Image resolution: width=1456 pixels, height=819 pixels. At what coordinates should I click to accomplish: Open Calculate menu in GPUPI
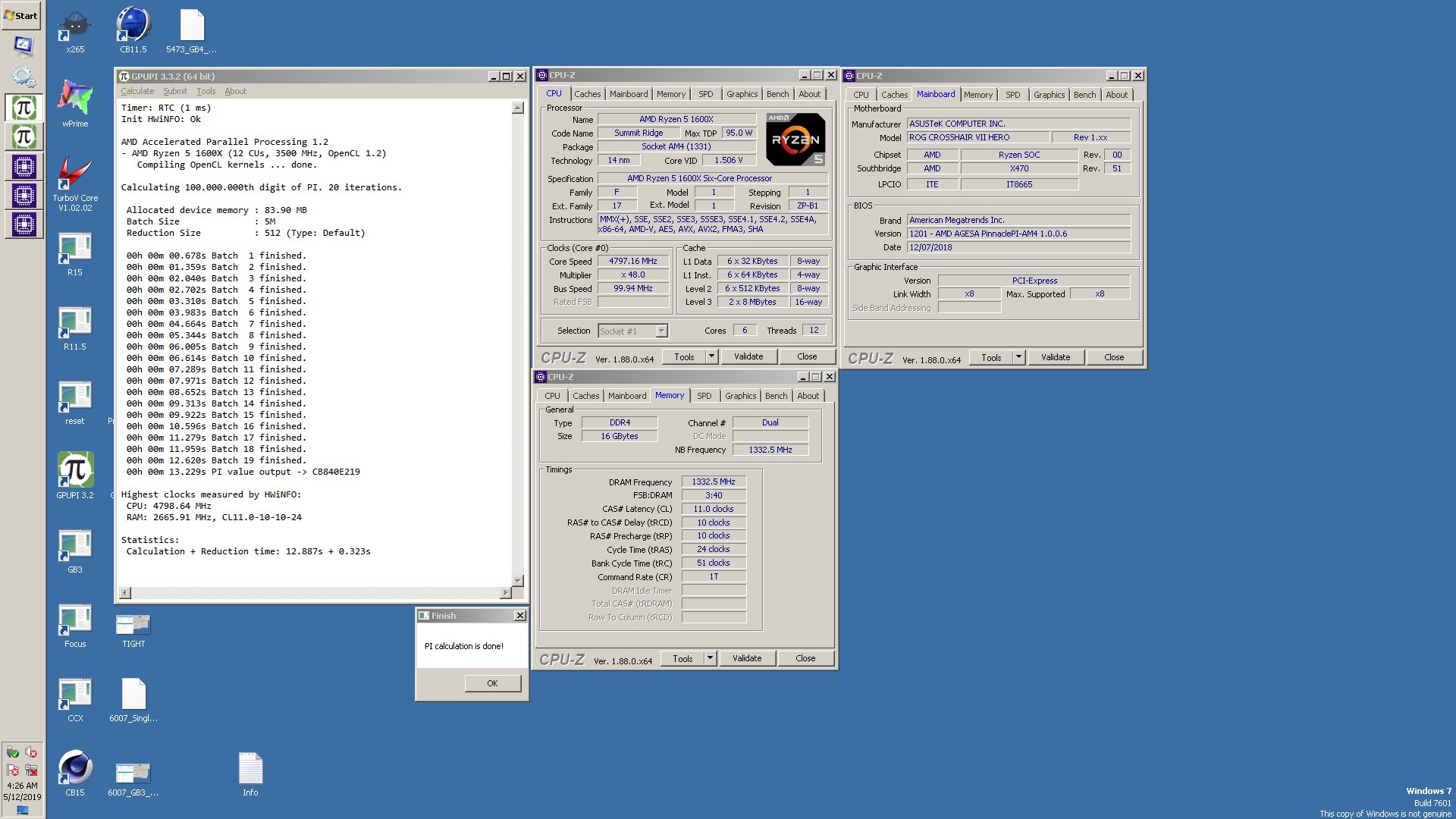click(137, 91)
